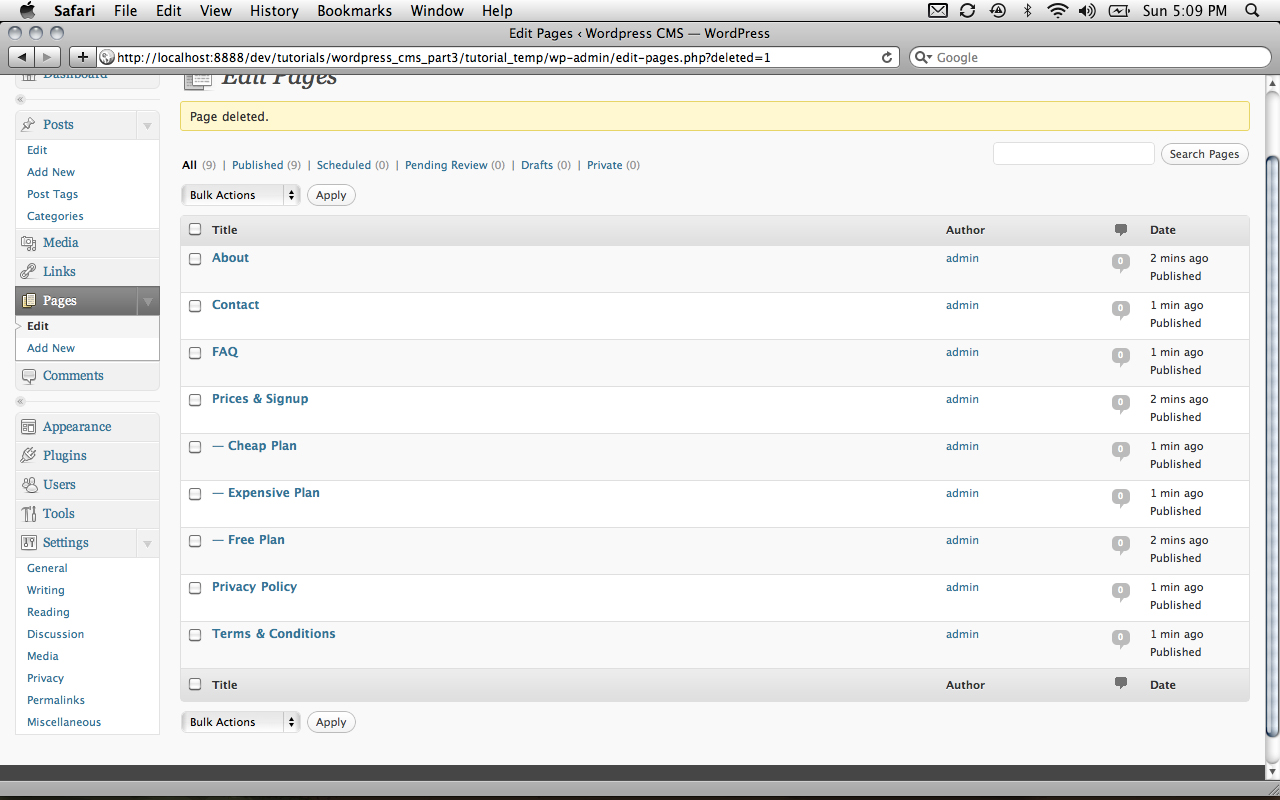Collapse the Pages menu arrow

tap(147, 301)
